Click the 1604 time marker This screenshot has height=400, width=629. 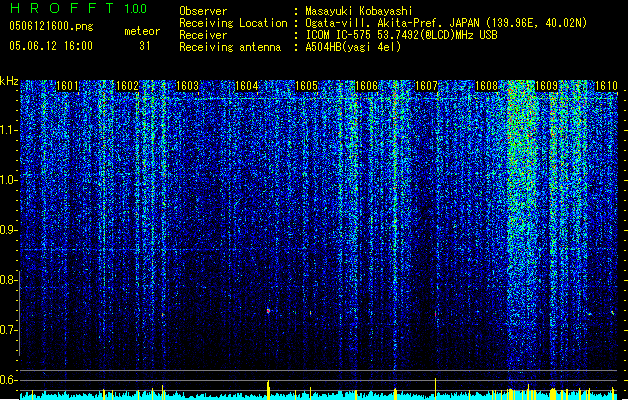pyautogui.click(x=246, y=86)
